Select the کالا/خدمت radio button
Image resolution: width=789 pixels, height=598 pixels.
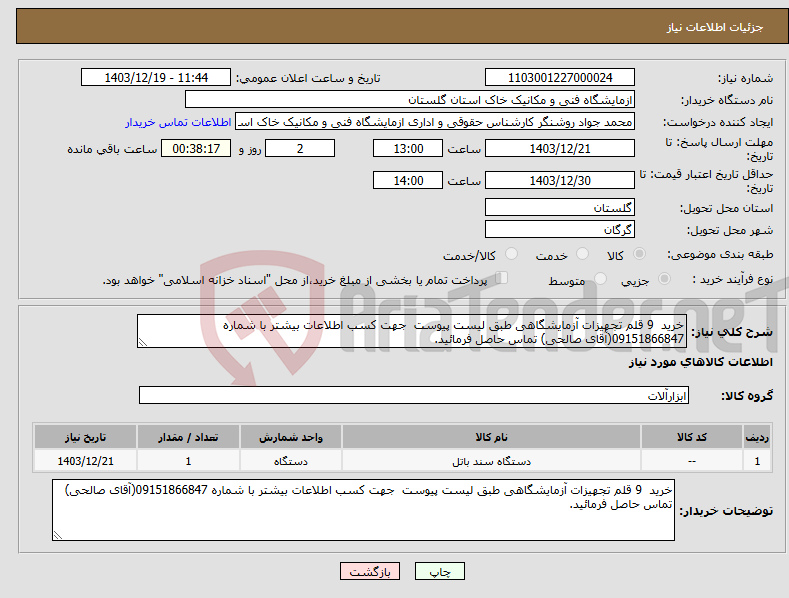click(x=511, y=254)
